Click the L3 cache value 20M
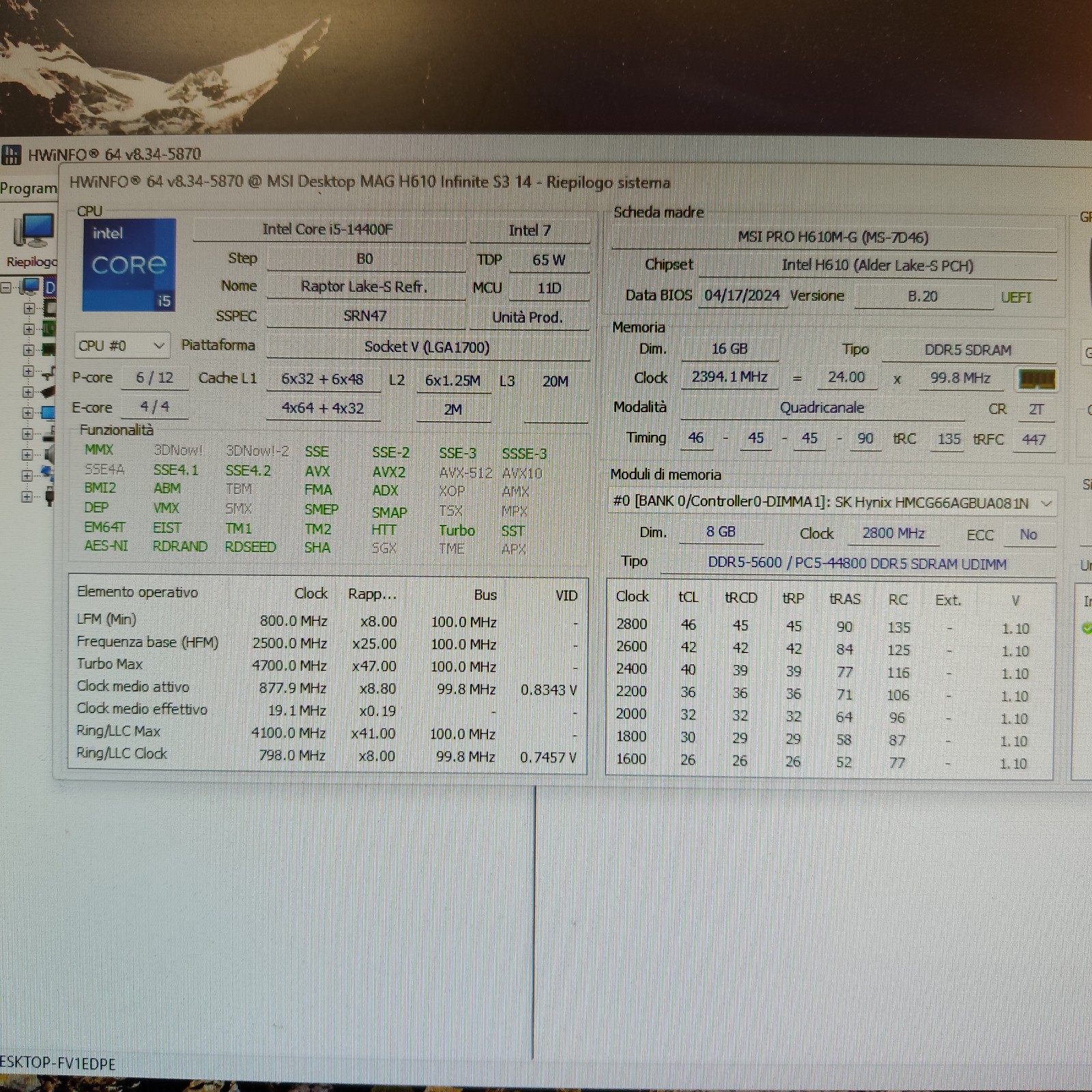This screenshot has width=1092, height=1092. (556, 382)
